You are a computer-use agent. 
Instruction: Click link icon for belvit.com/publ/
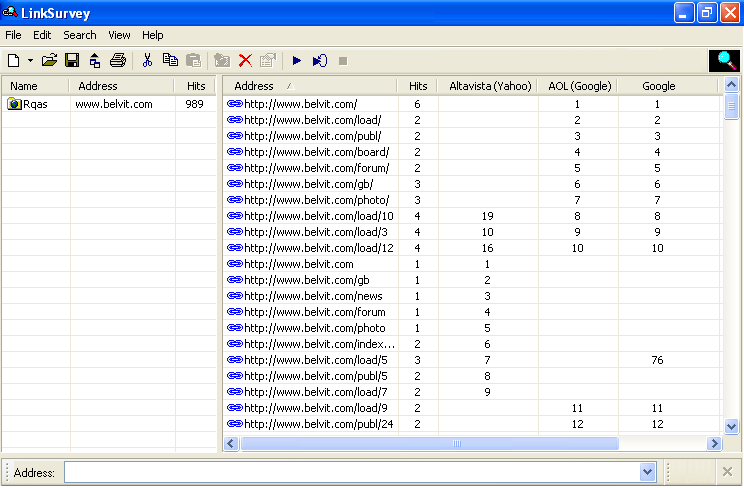[235, 136]
